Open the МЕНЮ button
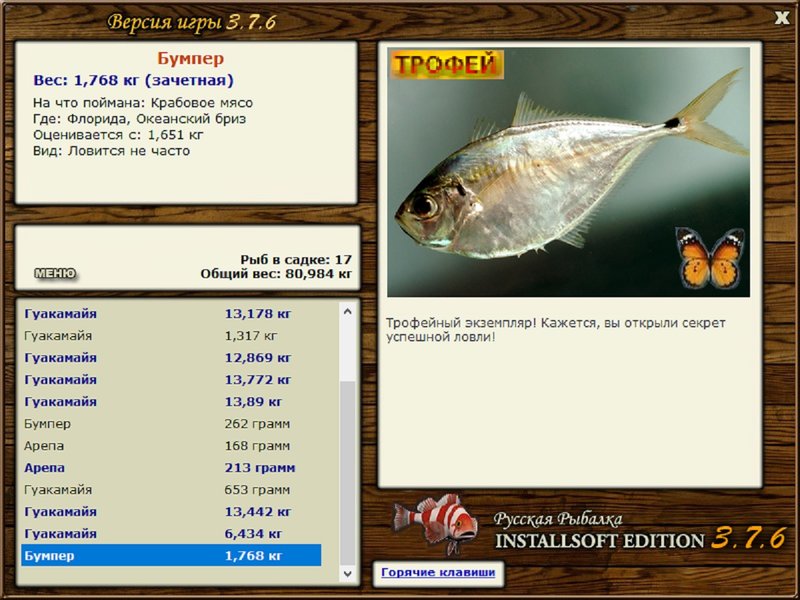 point(55,273)
